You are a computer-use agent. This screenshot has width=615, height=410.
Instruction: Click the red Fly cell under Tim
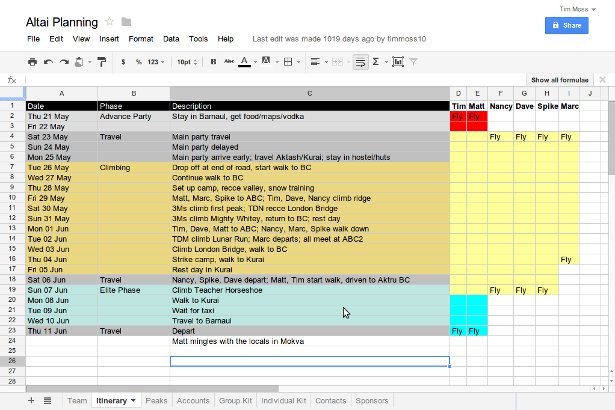(x=458, y=117)
